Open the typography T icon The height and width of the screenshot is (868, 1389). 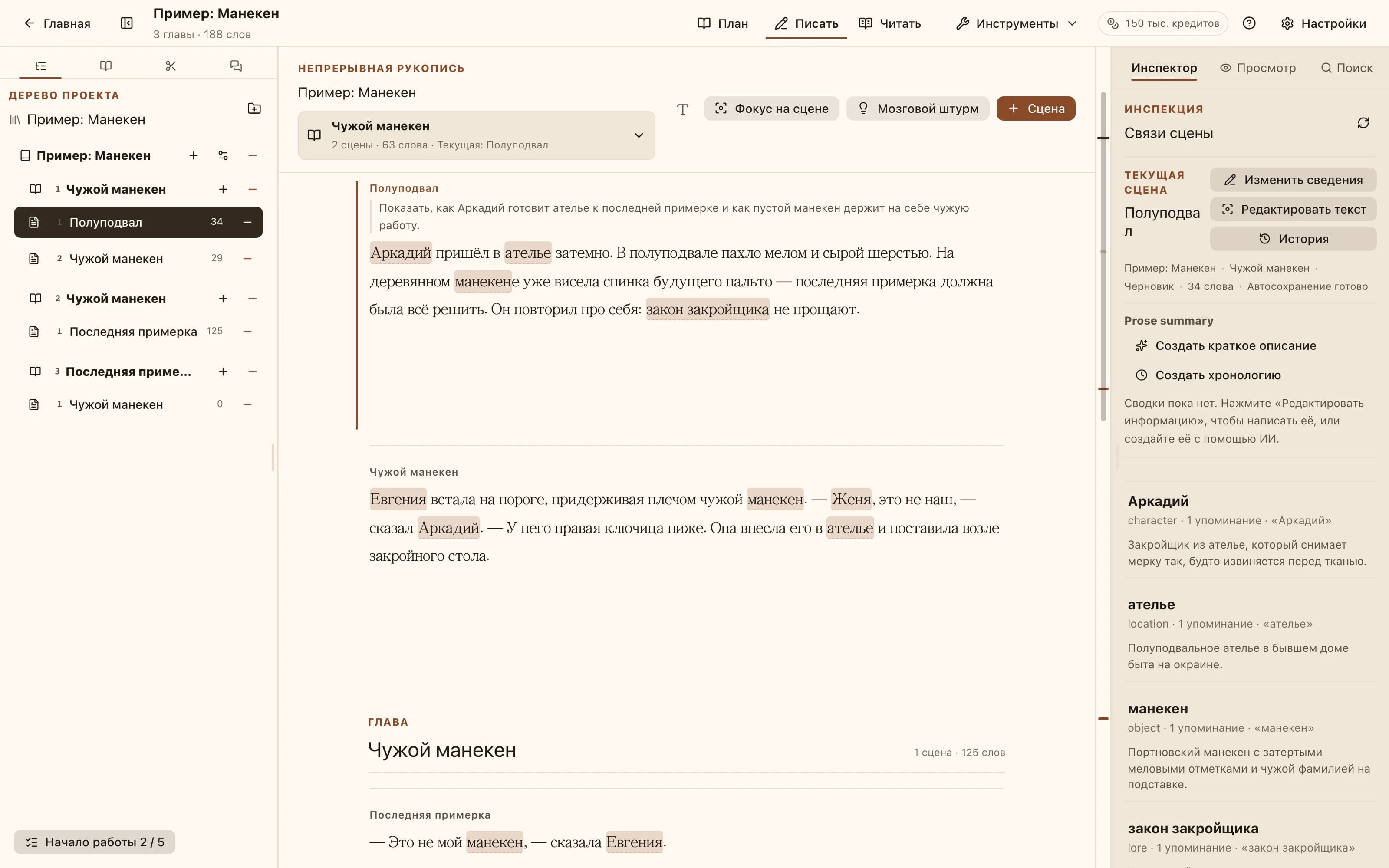tap(682, 109)
